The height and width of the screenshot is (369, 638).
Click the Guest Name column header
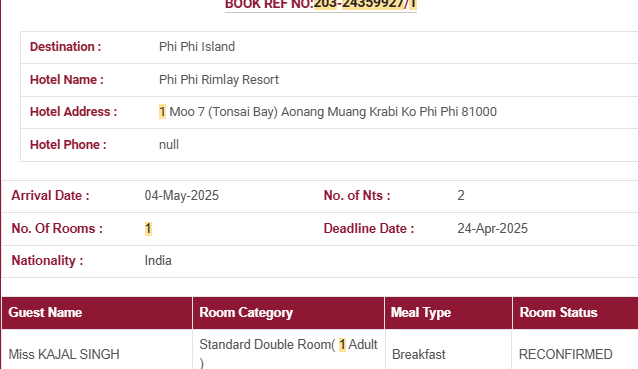click(97, 313)
